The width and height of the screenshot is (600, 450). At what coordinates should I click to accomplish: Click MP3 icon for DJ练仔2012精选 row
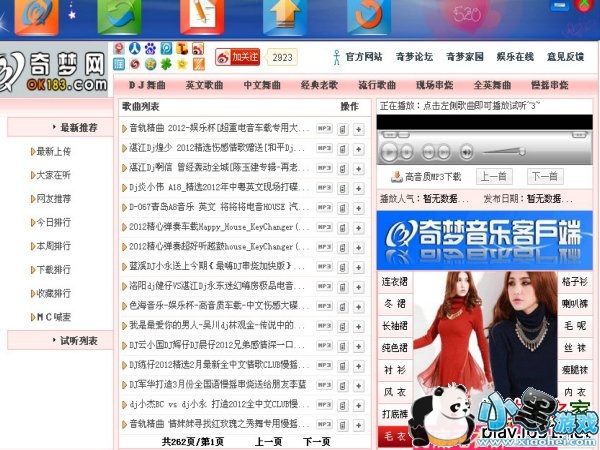(324, 365)
